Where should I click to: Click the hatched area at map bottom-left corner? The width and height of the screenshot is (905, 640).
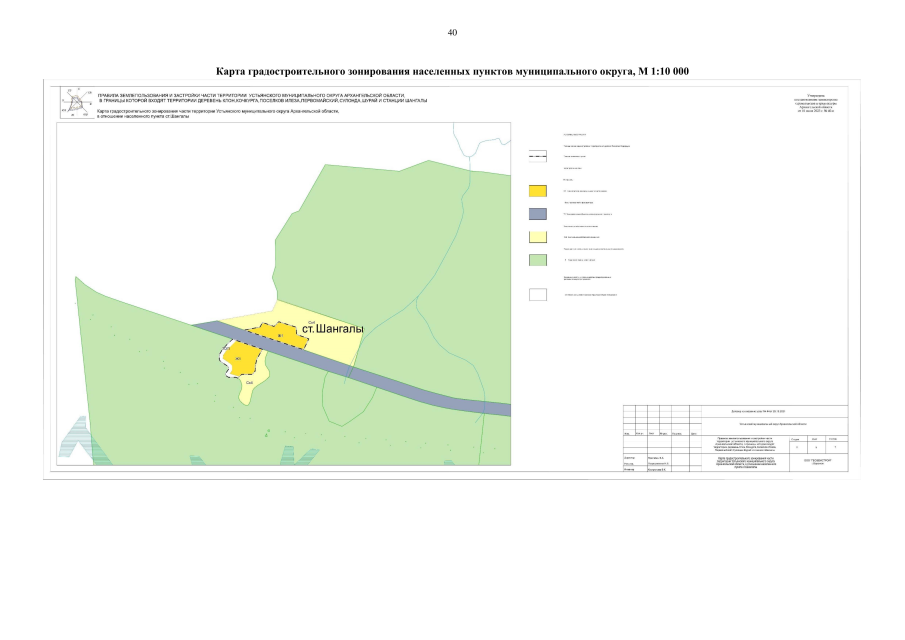pos(73,441)
